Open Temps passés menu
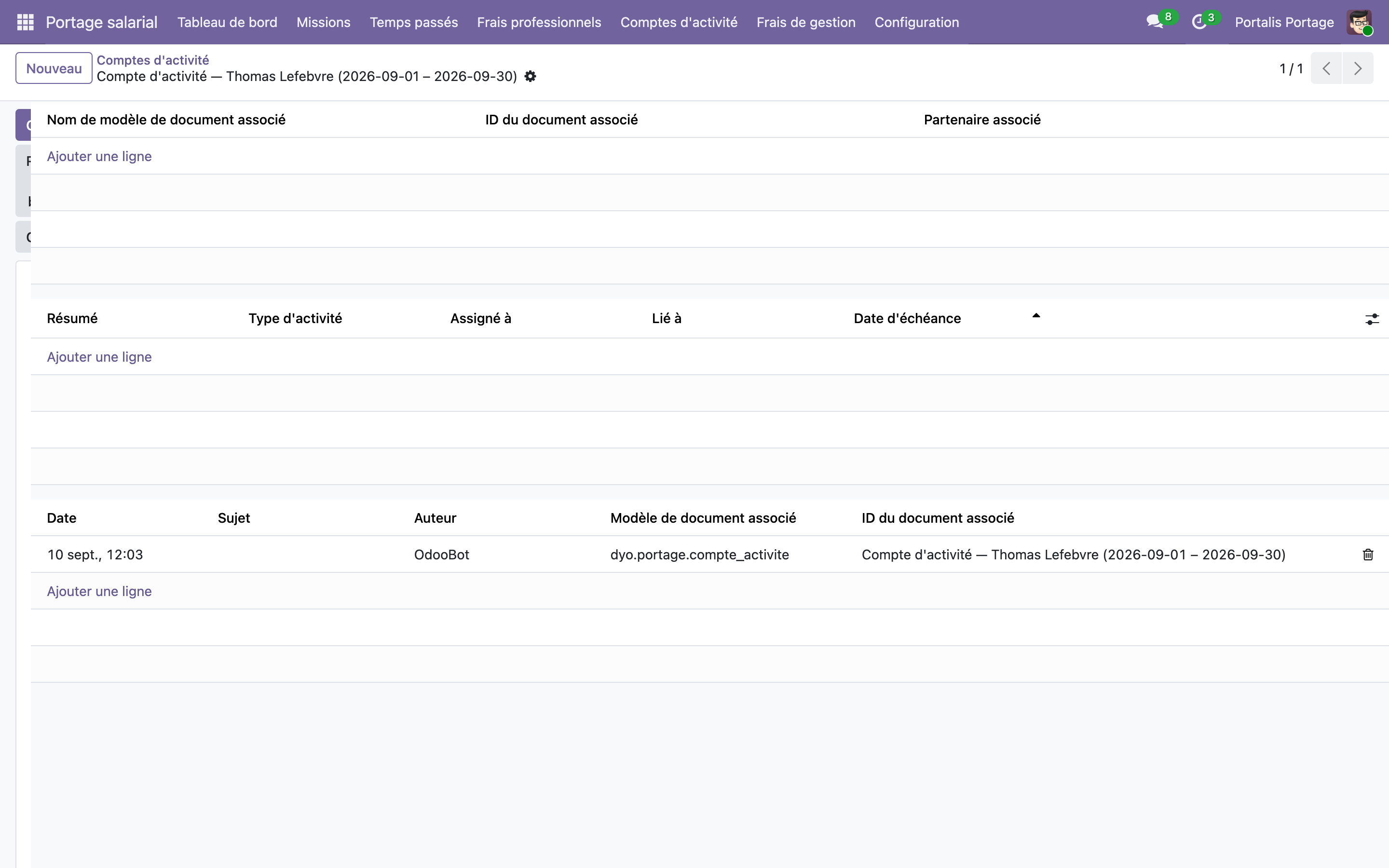1389x868 pixels. [x=414, y=22]
